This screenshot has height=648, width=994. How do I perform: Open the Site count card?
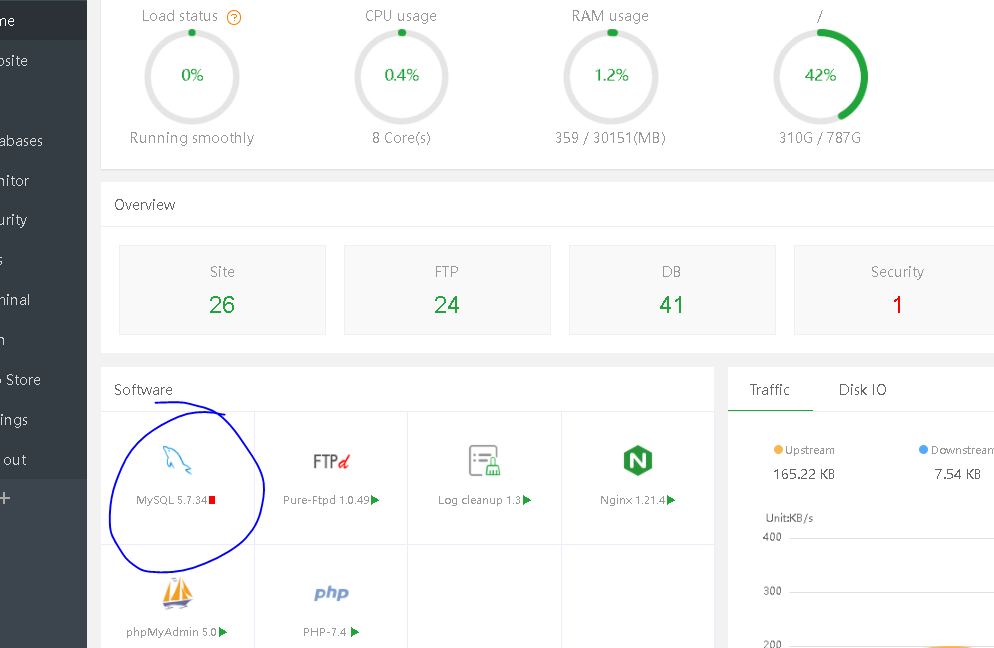pos(223,290)
